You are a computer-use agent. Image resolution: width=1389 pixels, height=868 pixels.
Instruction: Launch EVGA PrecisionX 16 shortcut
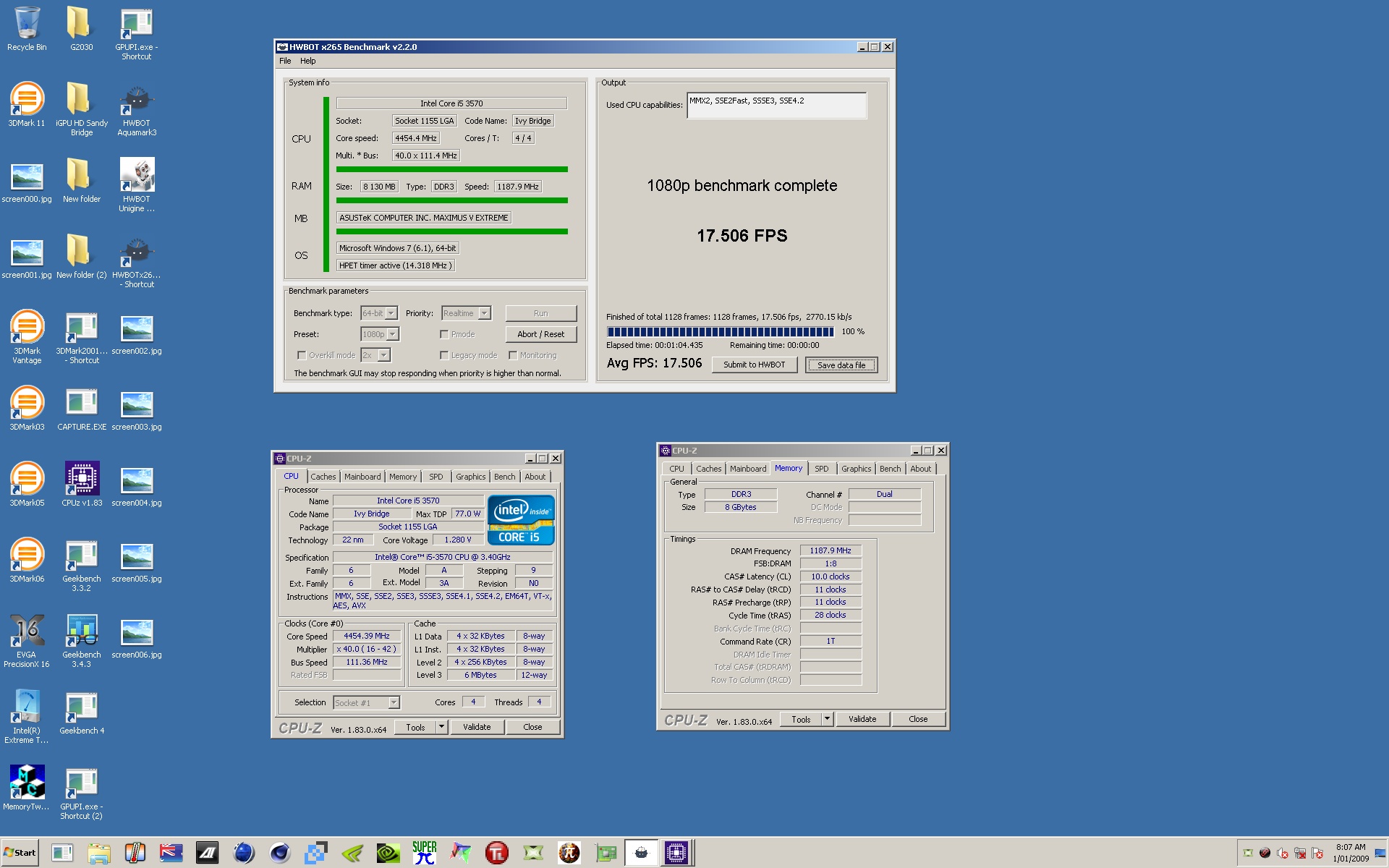click(27, 642)
